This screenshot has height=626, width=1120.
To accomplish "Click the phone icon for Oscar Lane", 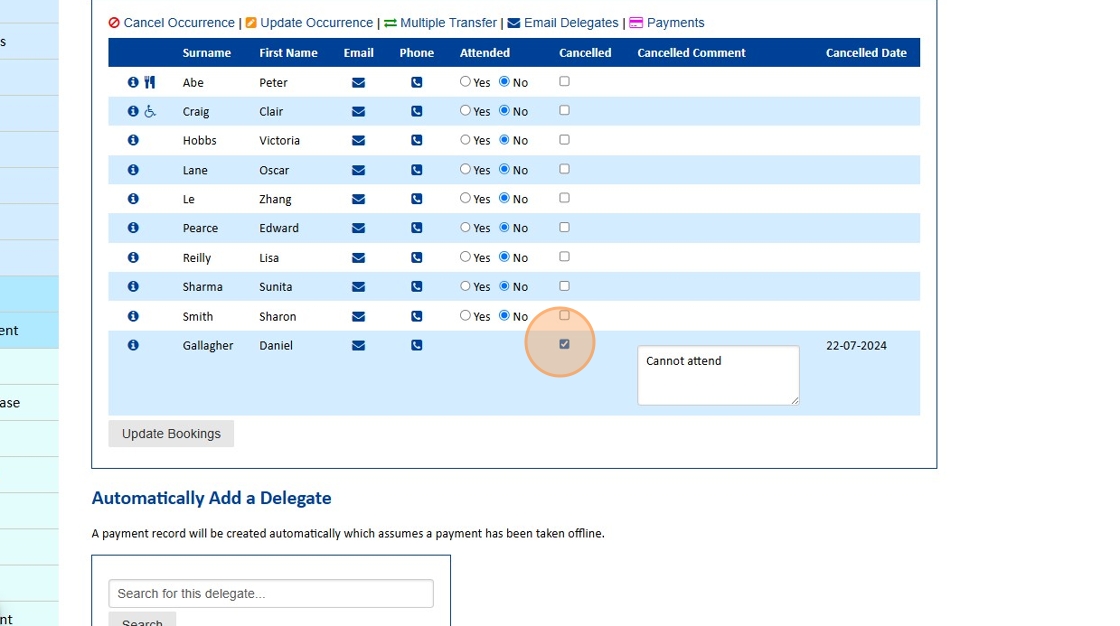I will (x=416, y=170).
